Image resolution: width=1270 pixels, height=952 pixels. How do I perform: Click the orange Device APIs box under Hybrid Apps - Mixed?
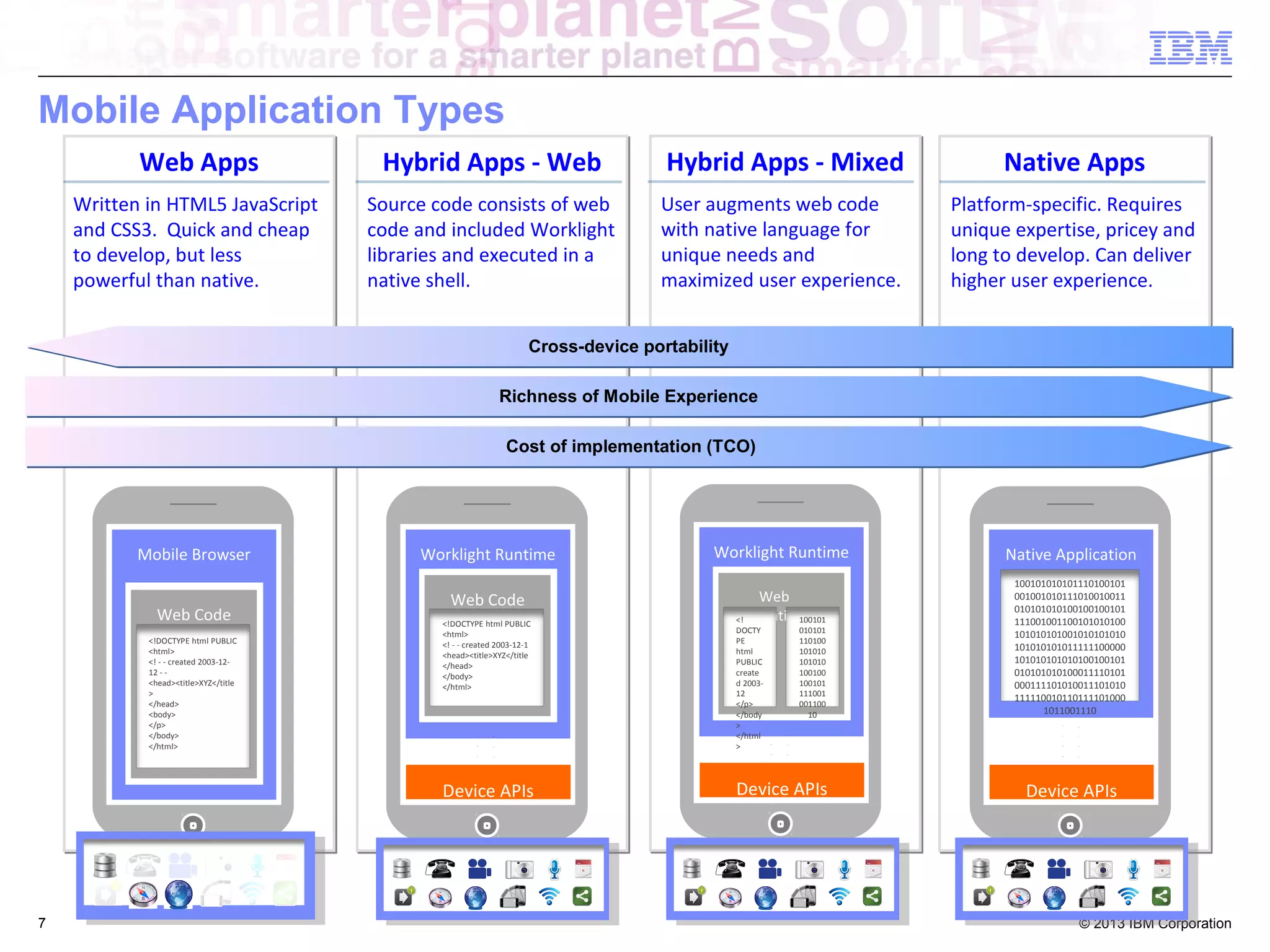click(x=781, y=780)
